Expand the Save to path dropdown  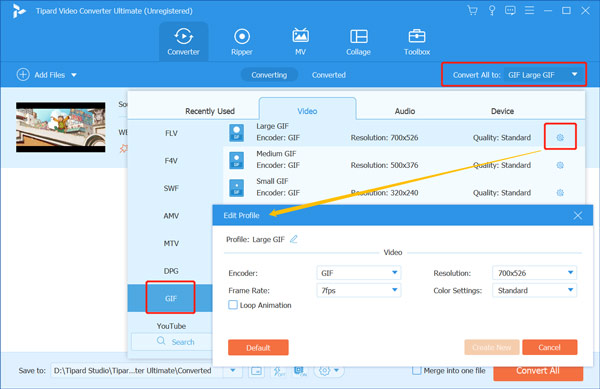[233, 370]
